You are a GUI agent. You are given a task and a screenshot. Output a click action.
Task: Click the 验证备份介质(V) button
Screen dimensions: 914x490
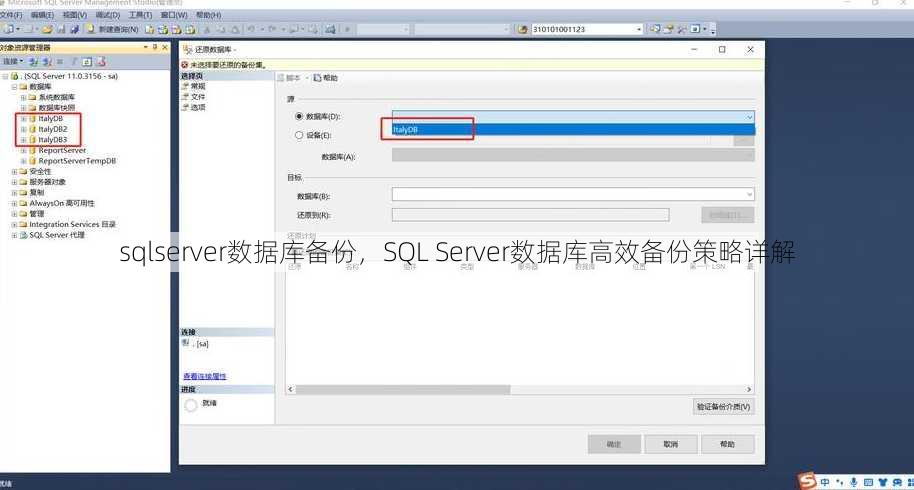click(x=723, y=407)
